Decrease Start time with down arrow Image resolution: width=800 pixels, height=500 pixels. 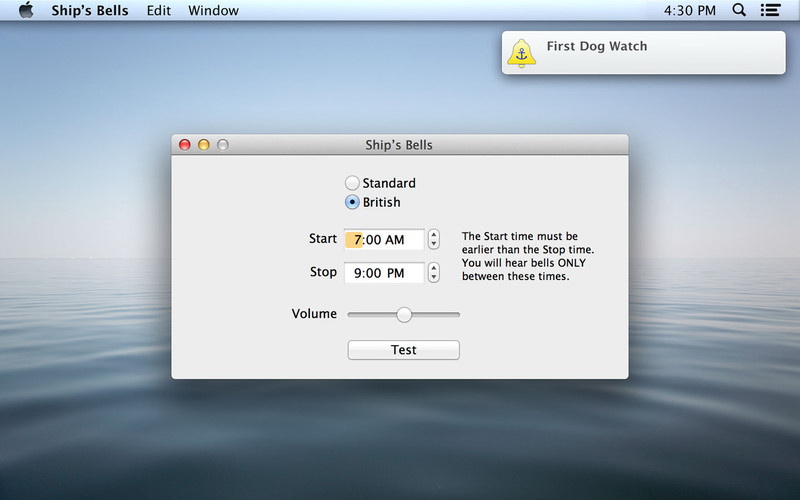[434, 244]
